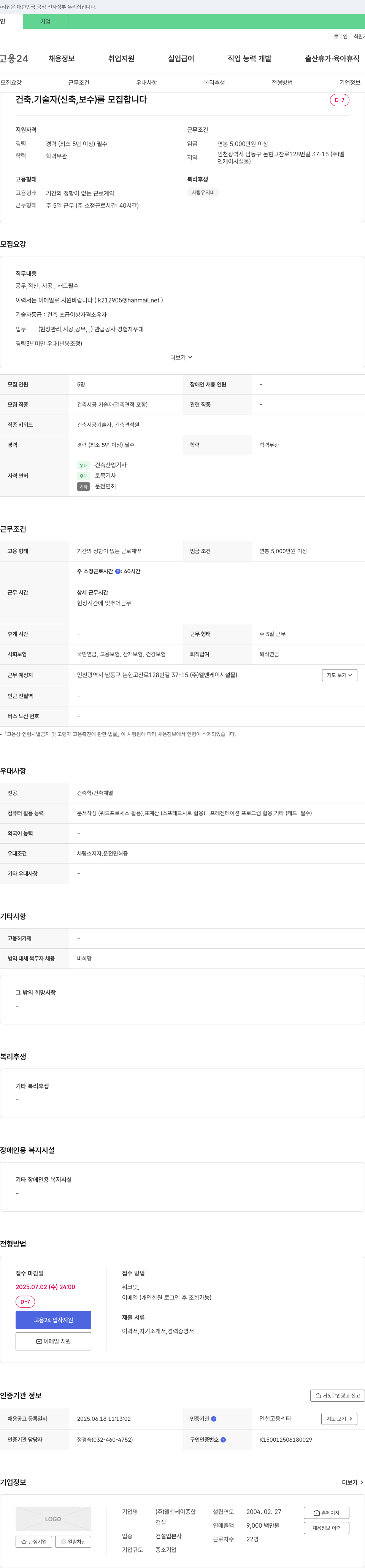Click the registration time 2025.06.18 11:13:02
The width and height of the screenshot is (365, 1568).
[x=103, y=1419]
